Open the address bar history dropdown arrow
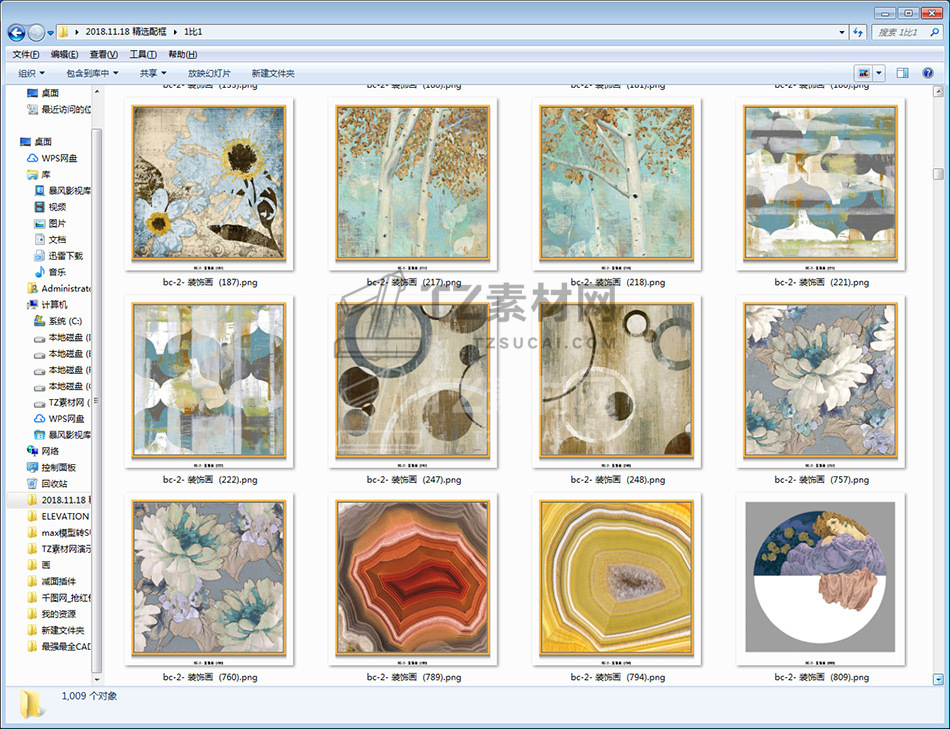Image resolution: width=950 pixels, height=729 pixels. 840,33
